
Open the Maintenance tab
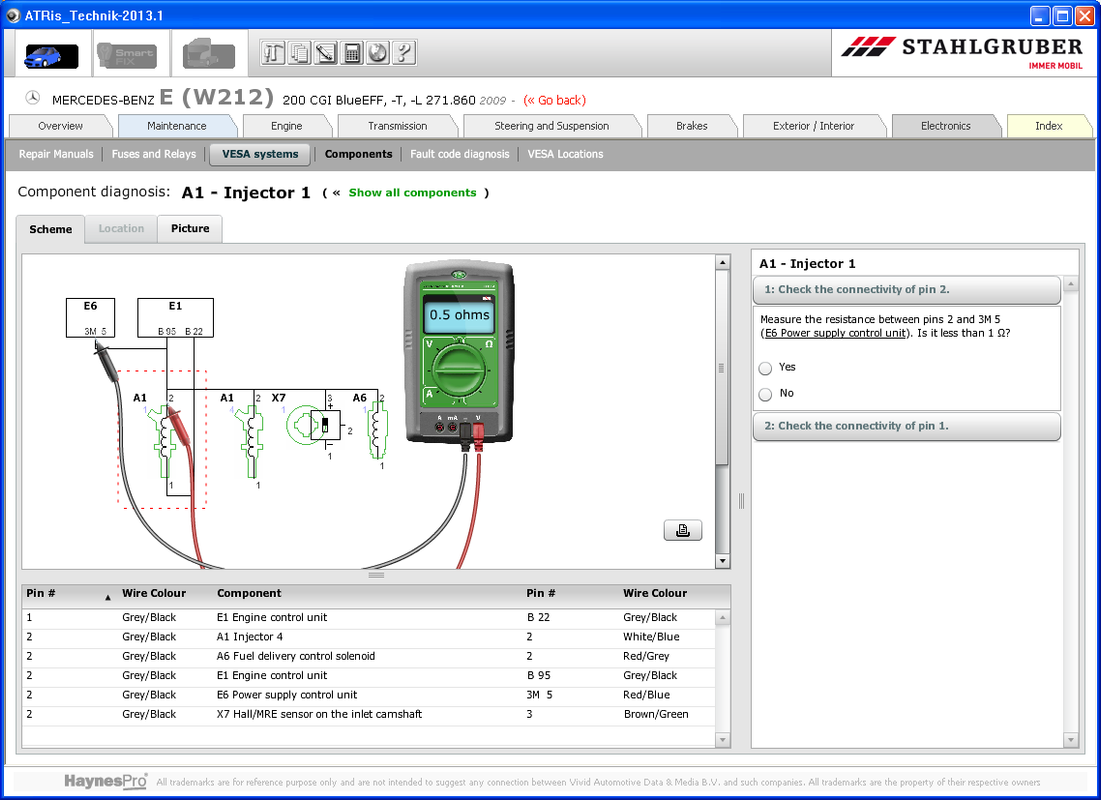tap(177, 126)
